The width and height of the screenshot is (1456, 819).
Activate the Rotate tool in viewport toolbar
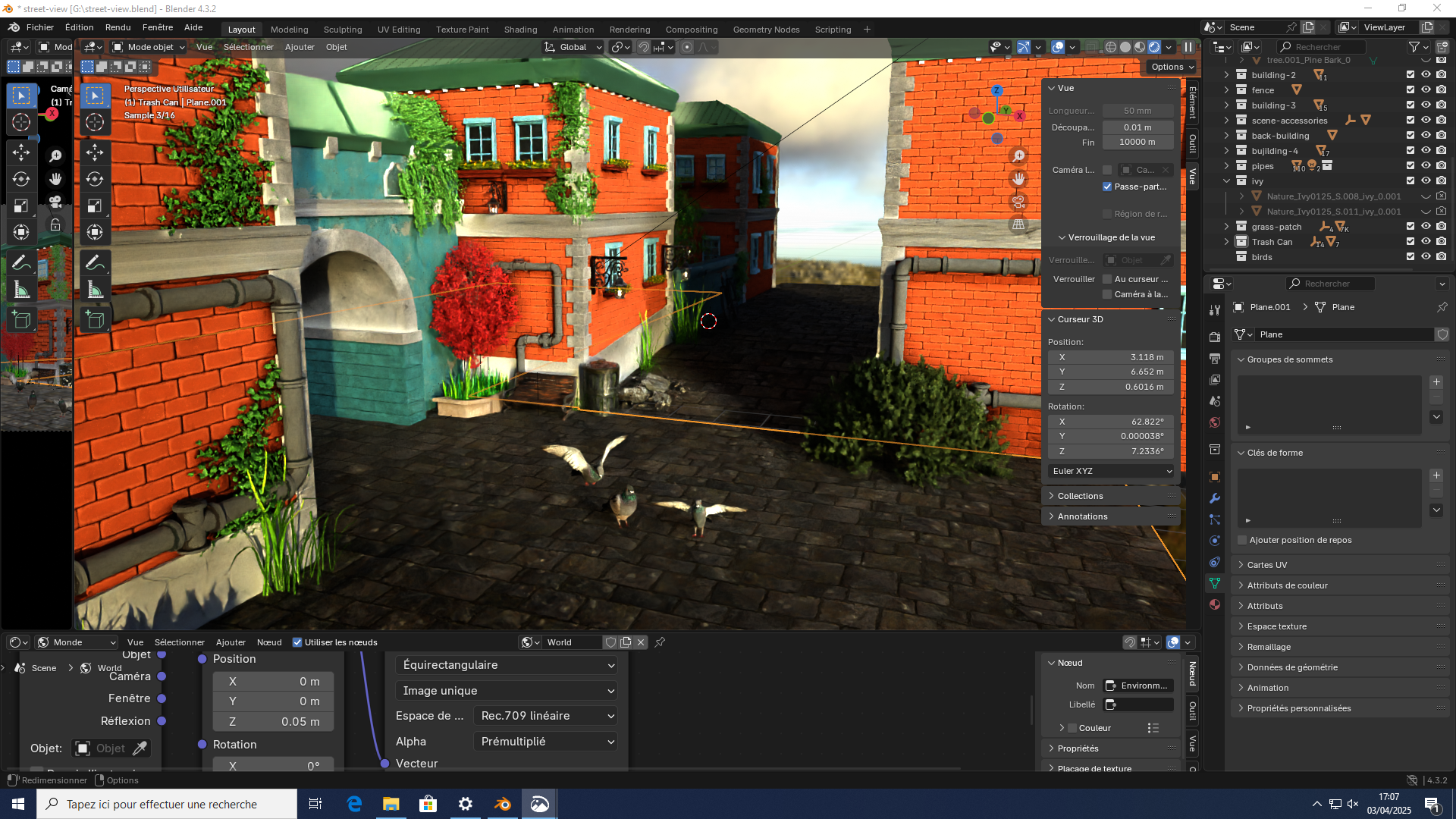tap(95, 179)
